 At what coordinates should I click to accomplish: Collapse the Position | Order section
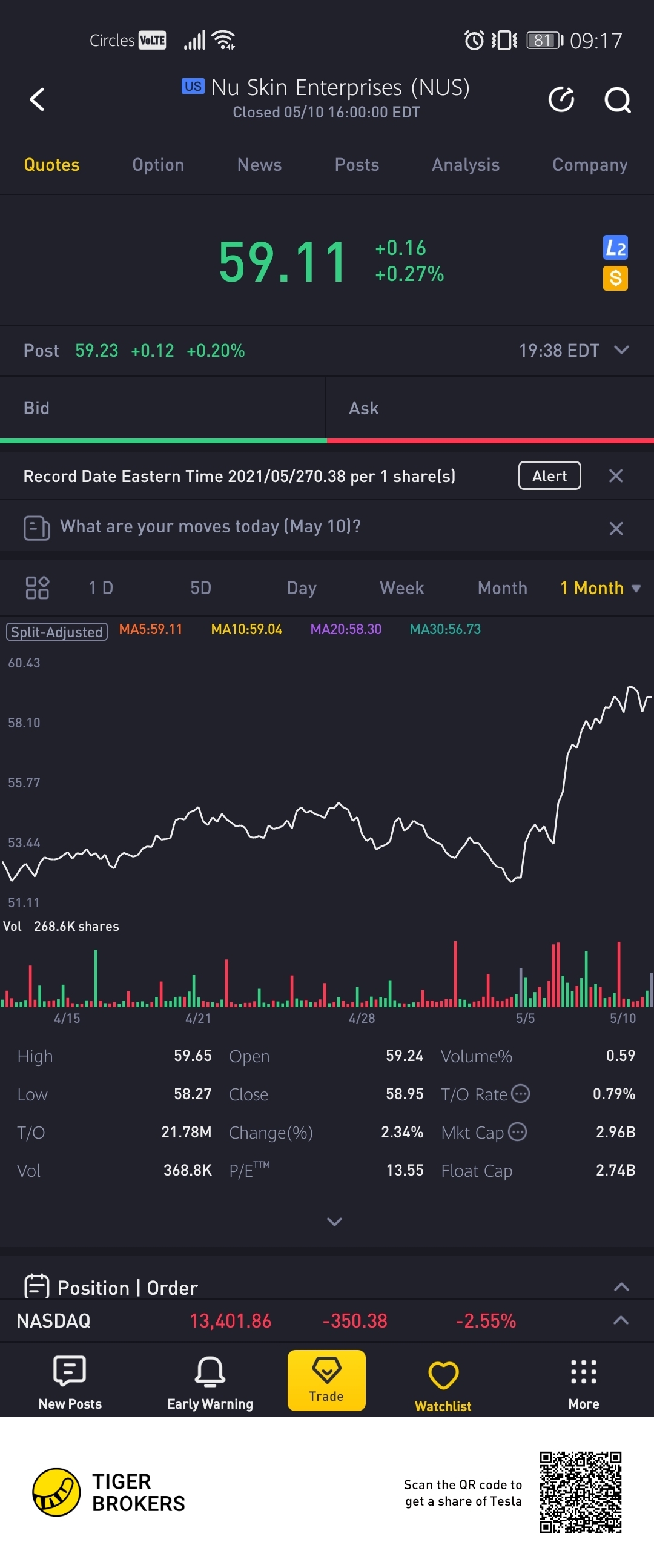point(621,1286)
